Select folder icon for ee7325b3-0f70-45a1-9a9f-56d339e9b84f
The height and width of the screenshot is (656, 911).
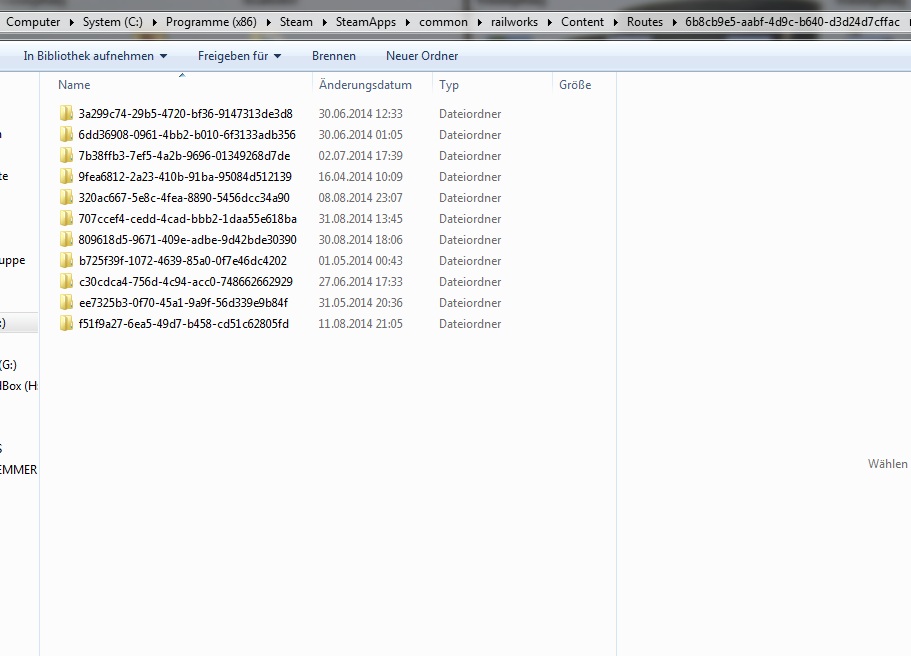tap(66, 302)
